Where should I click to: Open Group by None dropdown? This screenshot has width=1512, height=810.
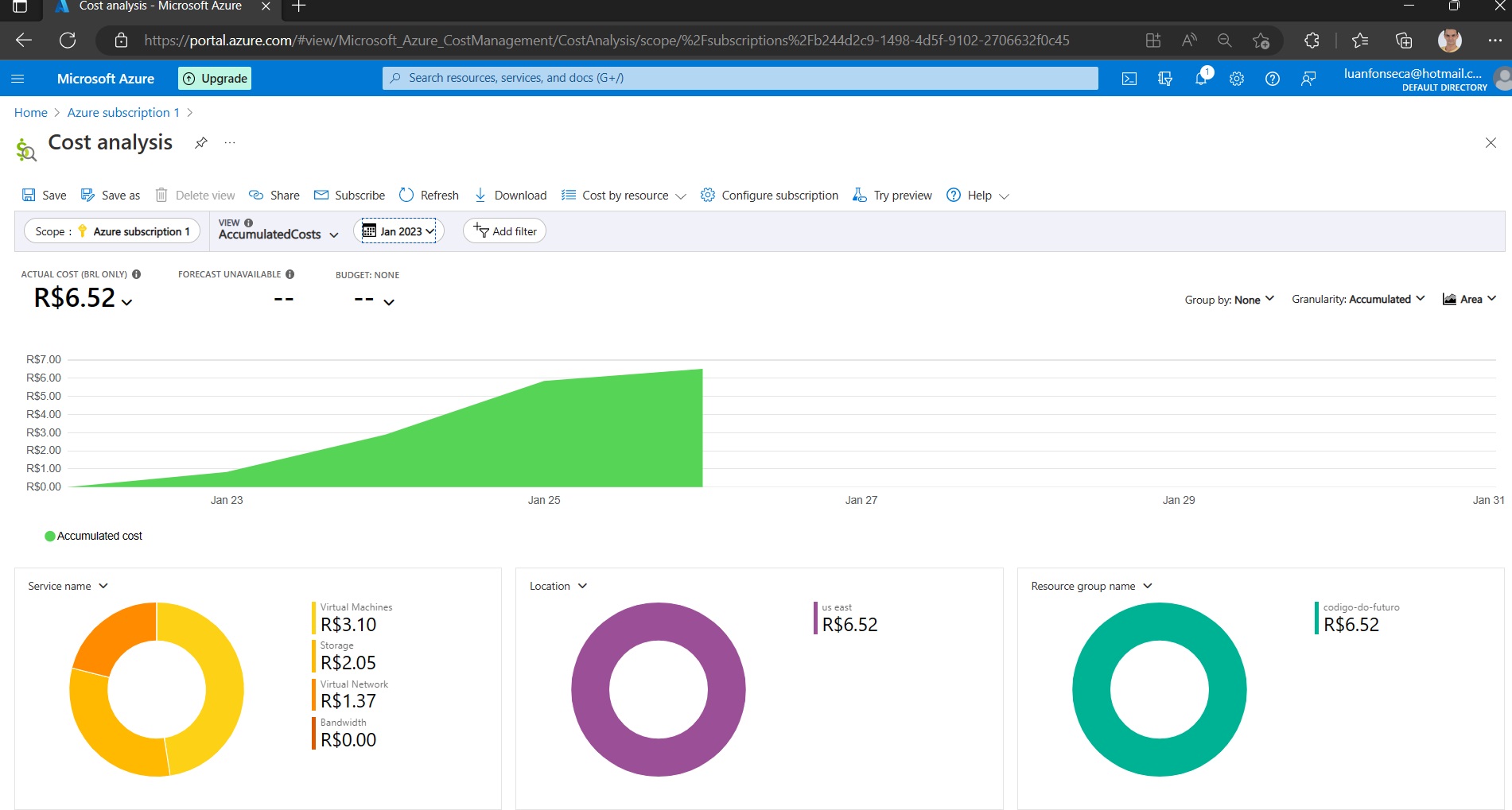pos(1230,299)
